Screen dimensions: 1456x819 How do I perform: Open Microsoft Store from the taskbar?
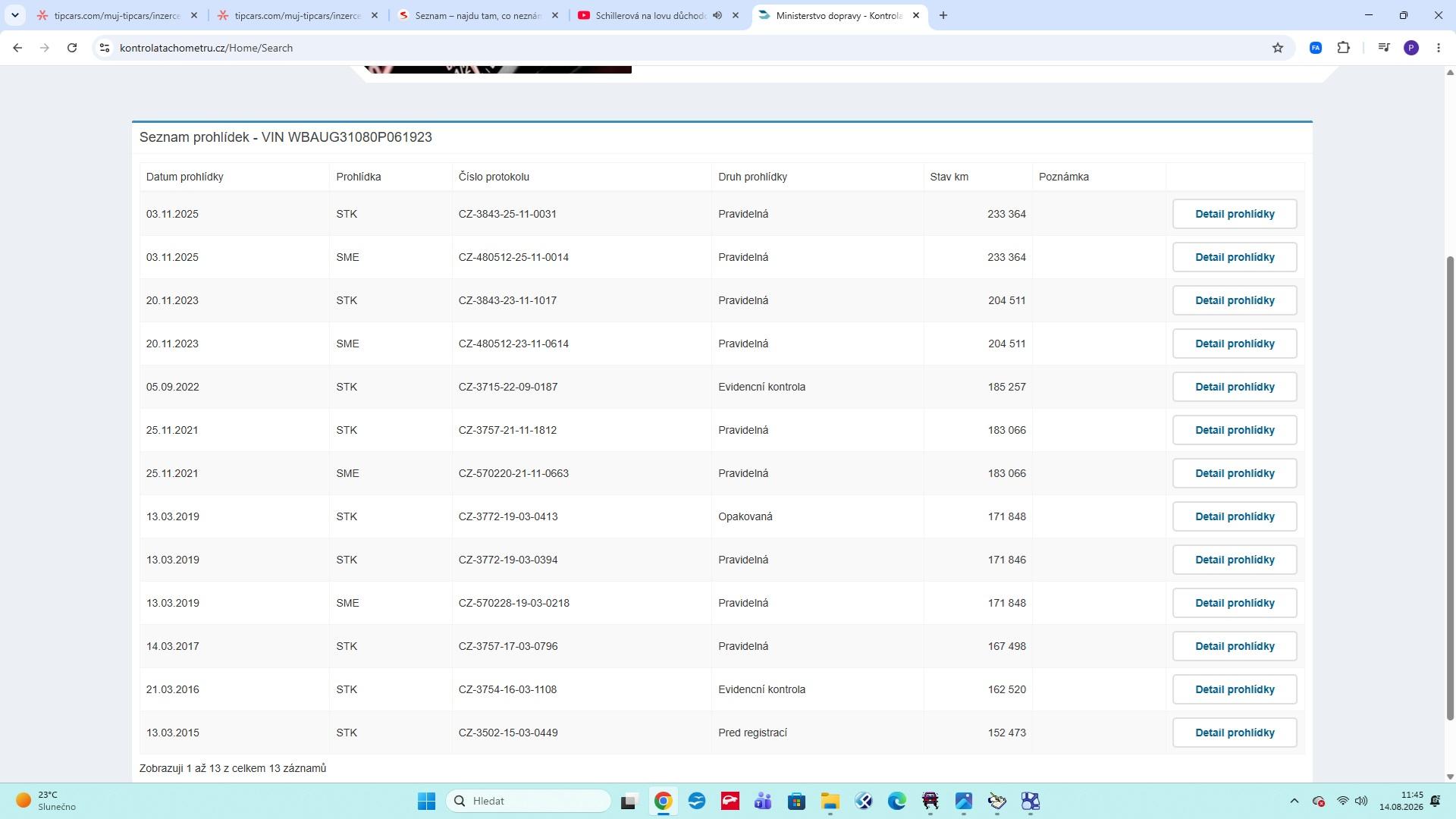[796, 801]
